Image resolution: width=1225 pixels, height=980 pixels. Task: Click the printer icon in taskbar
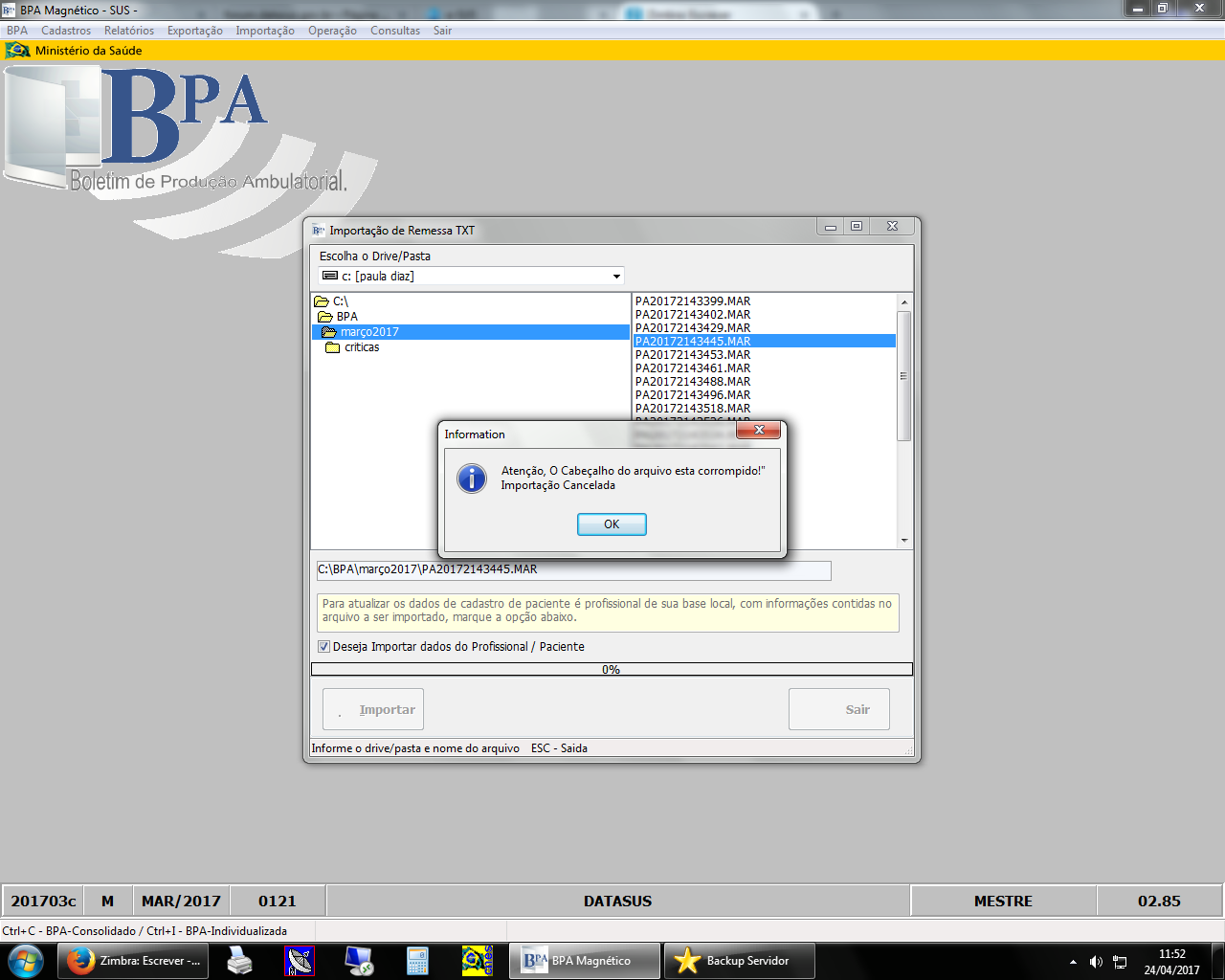pos(239,961)
